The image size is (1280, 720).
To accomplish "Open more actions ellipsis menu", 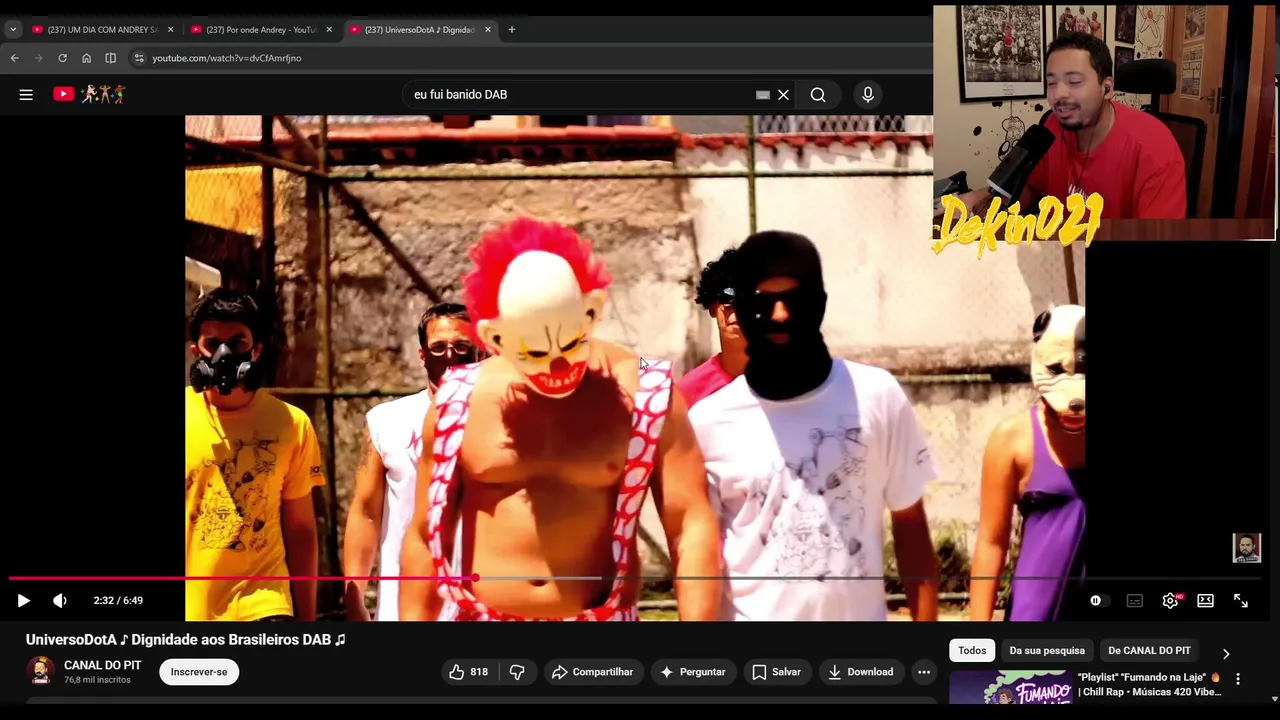I will tap(924, 672).
